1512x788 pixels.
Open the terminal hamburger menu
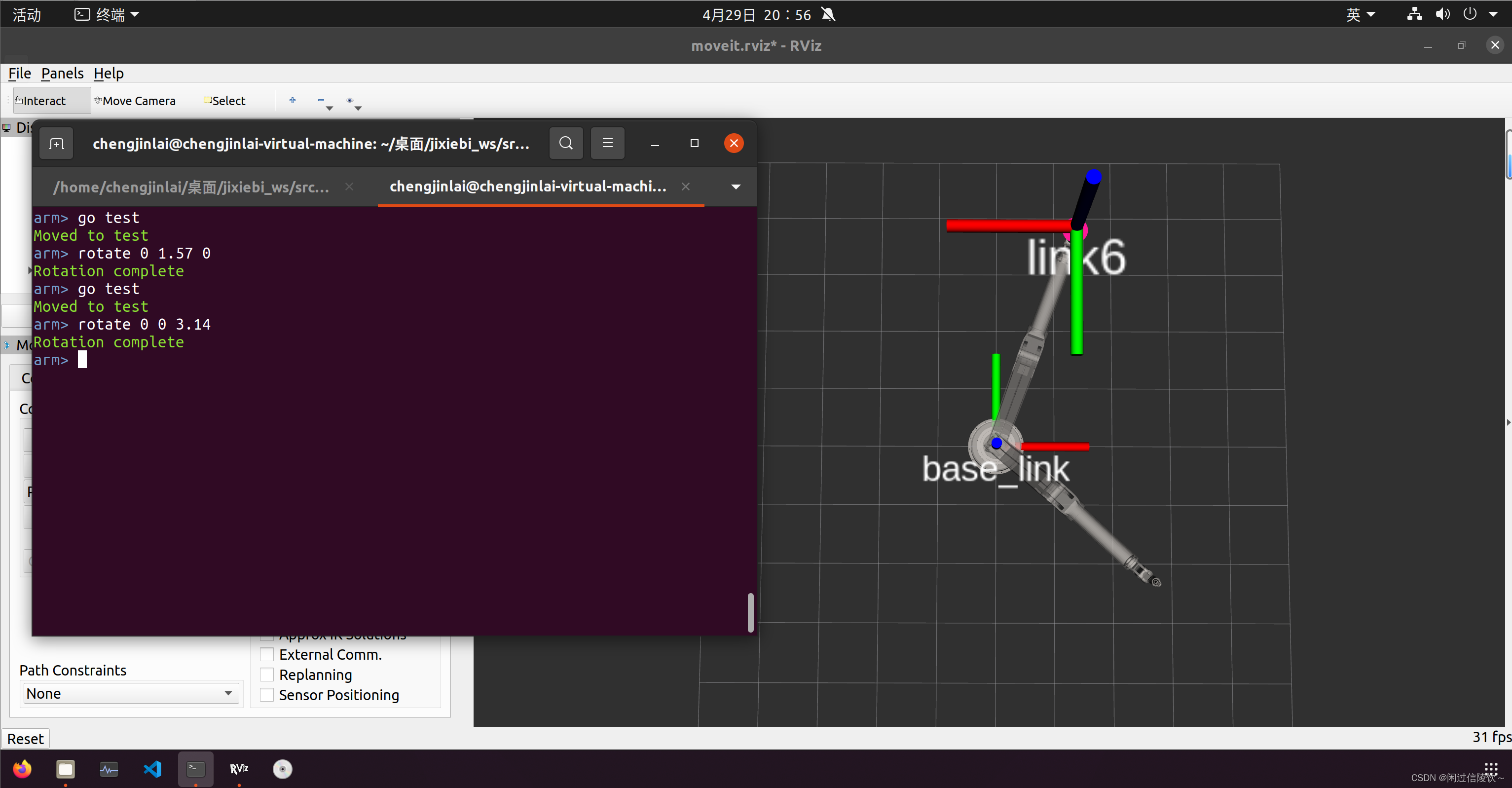coord(607,143)
